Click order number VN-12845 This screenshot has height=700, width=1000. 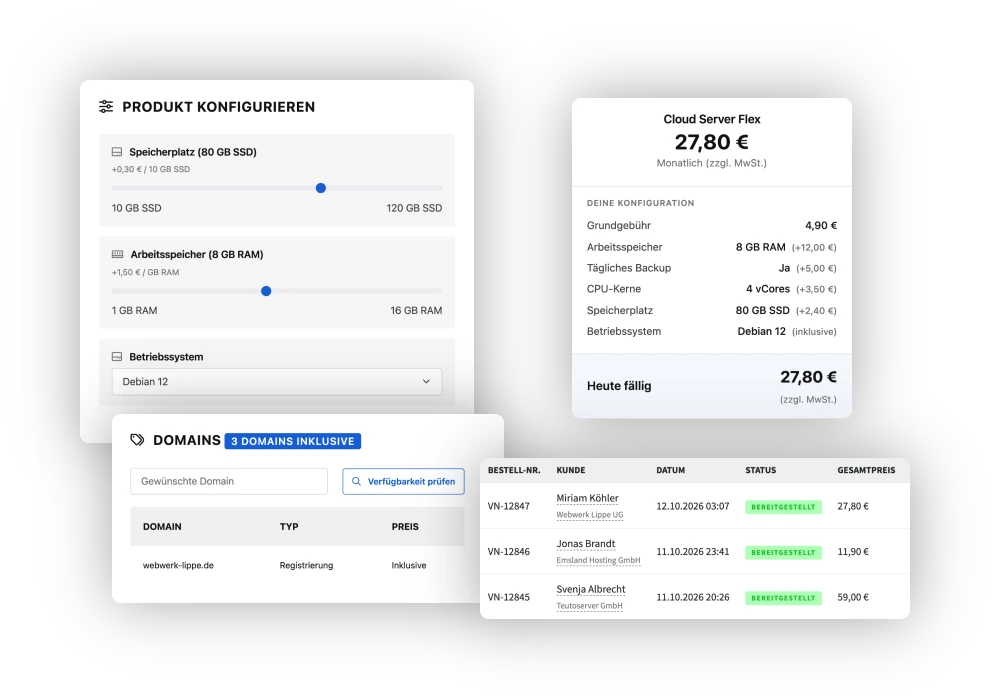[508, 597]
